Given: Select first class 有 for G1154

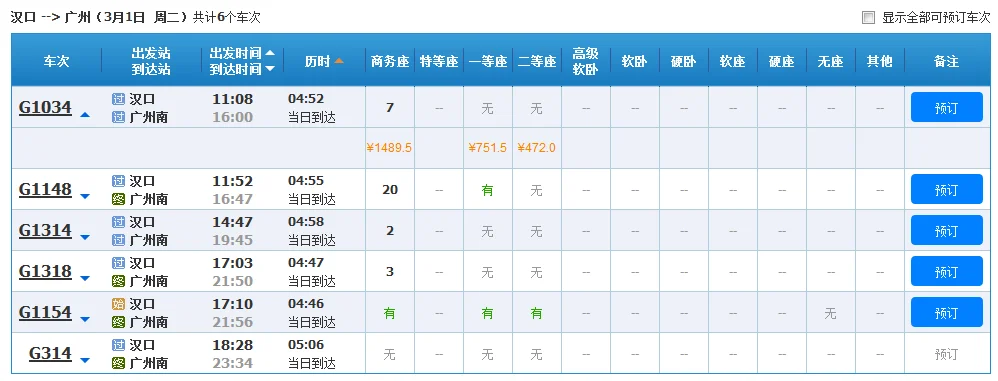Looking at the screenshot, I should tap(488, 313).
